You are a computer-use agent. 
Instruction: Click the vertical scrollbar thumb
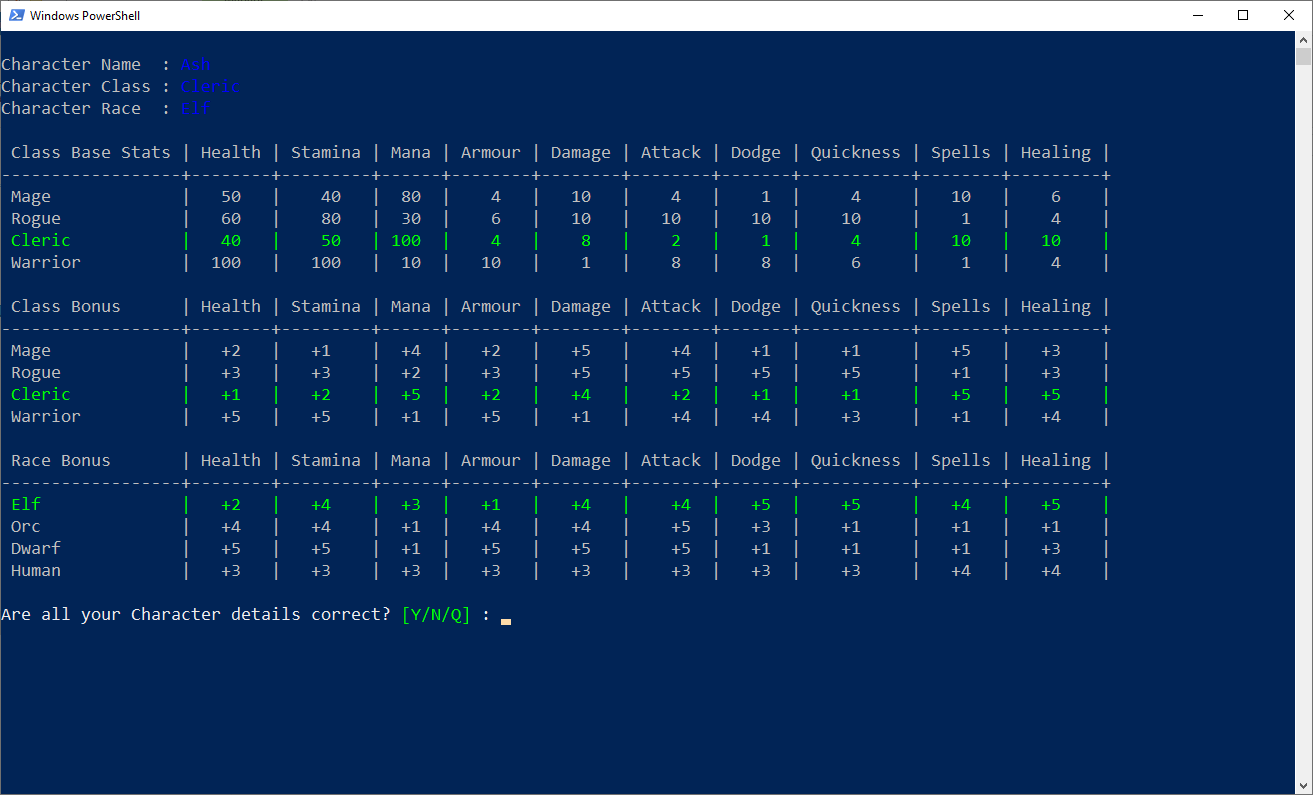(x=1303, y=56)
